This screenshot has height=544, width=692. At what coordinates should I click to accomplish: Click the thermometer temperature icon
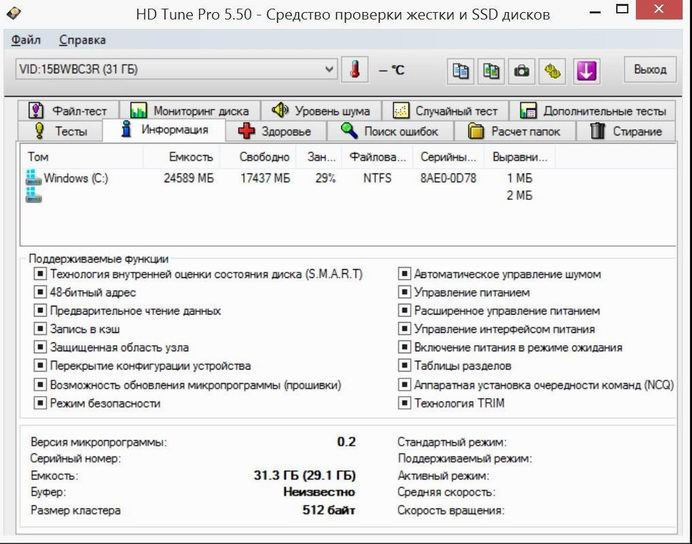[354, 70]
